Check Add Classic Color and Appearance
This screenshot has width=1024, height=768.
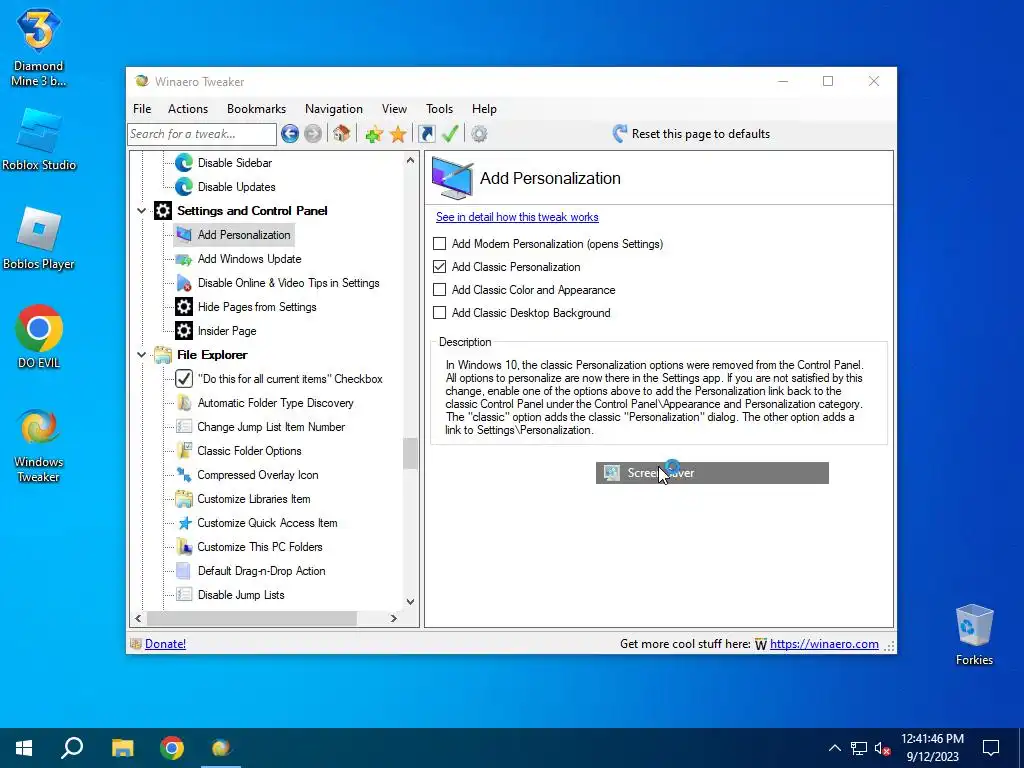click(440, 290)
